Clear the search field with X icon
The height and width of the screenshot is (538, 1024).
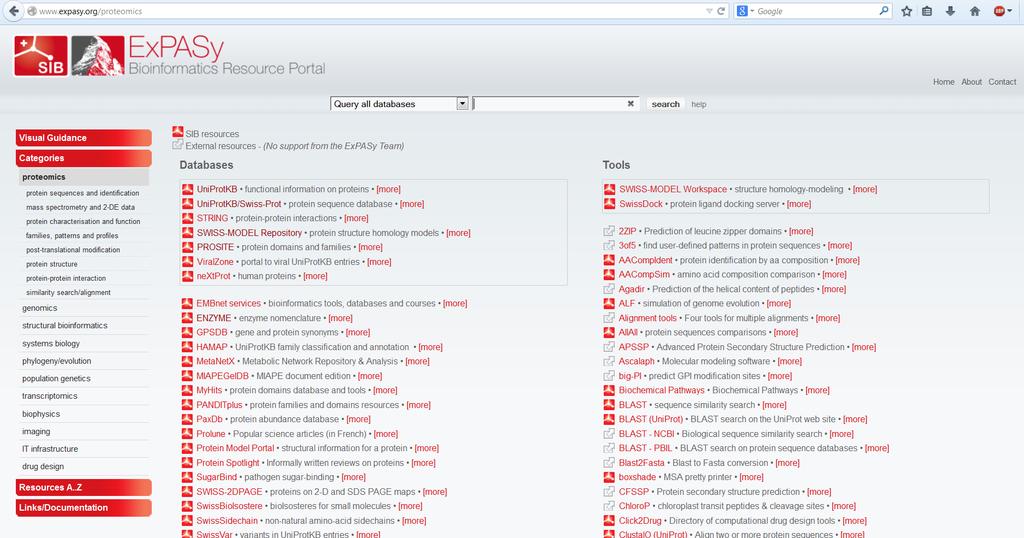click(630, 104)
